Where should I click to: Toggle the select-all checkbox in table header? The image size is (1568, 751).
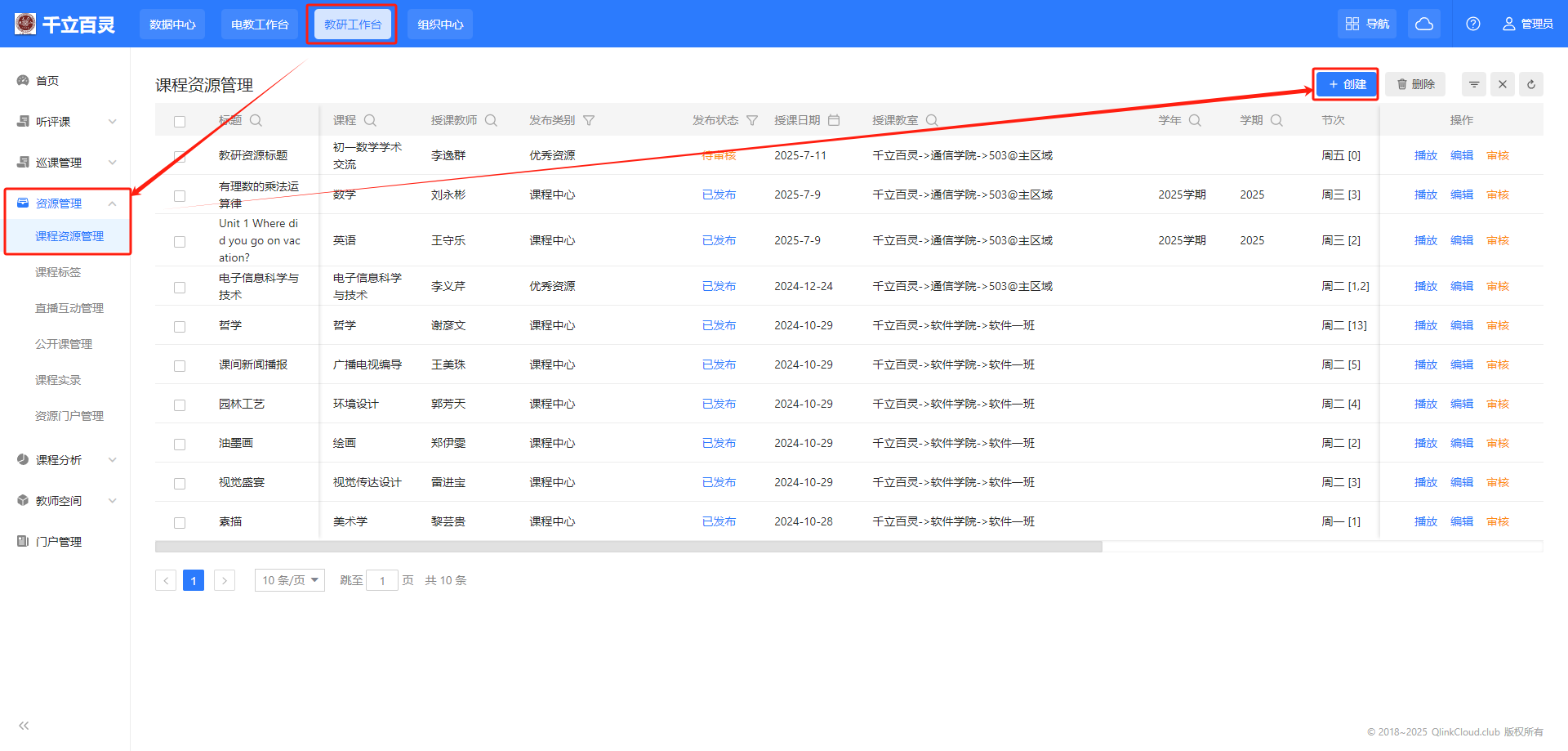point(180,122)
